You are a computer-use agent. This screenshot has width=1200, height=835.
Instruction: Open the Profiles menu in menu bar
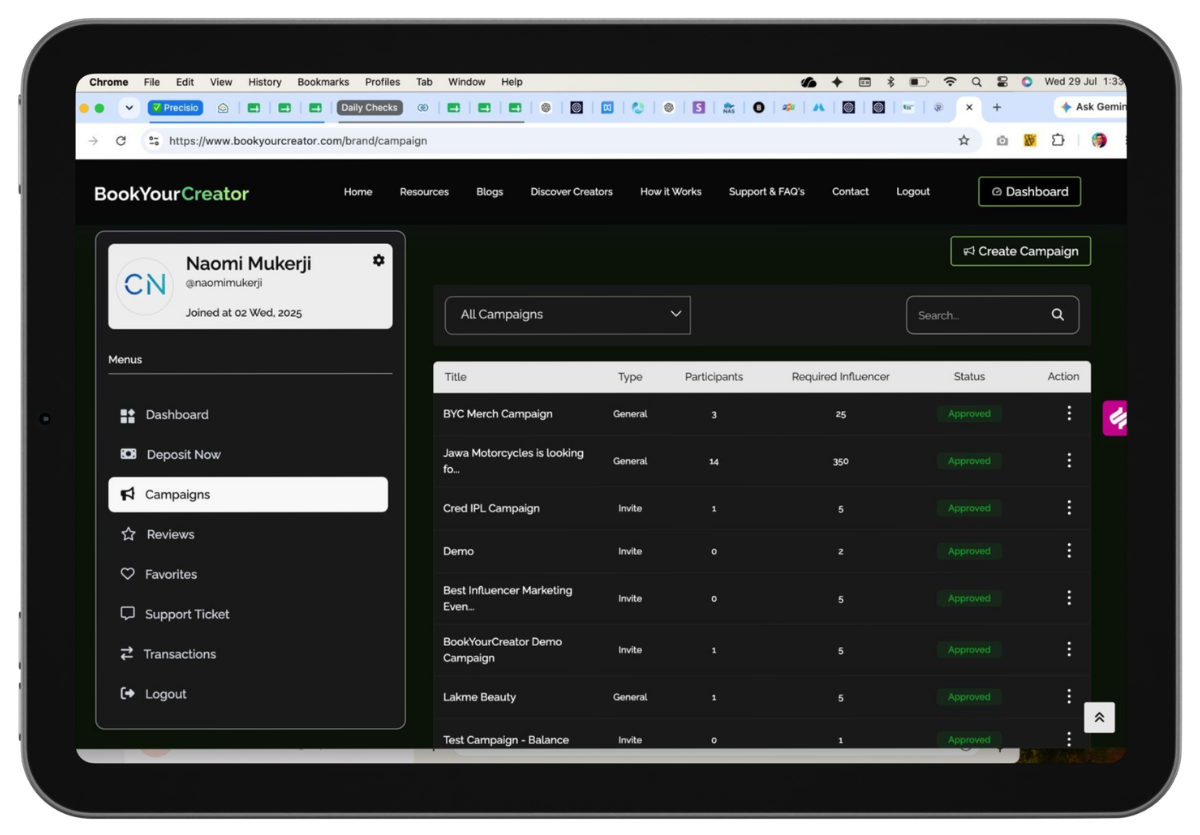tap(382, 82)
